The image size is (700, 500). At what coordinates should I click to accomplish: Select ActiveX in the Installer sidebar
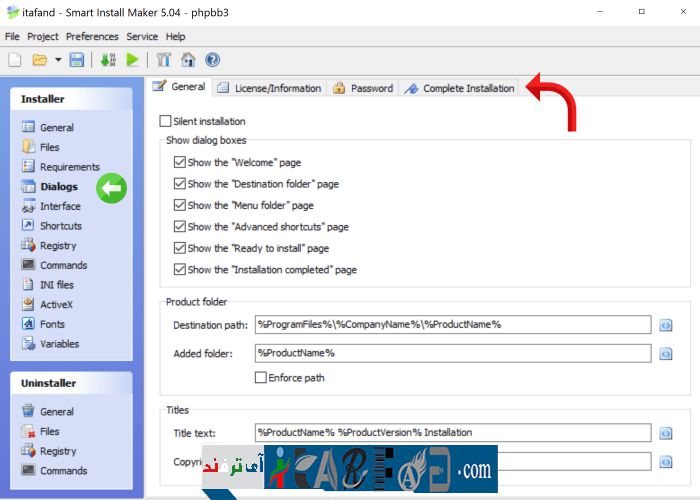coord(56,305)
